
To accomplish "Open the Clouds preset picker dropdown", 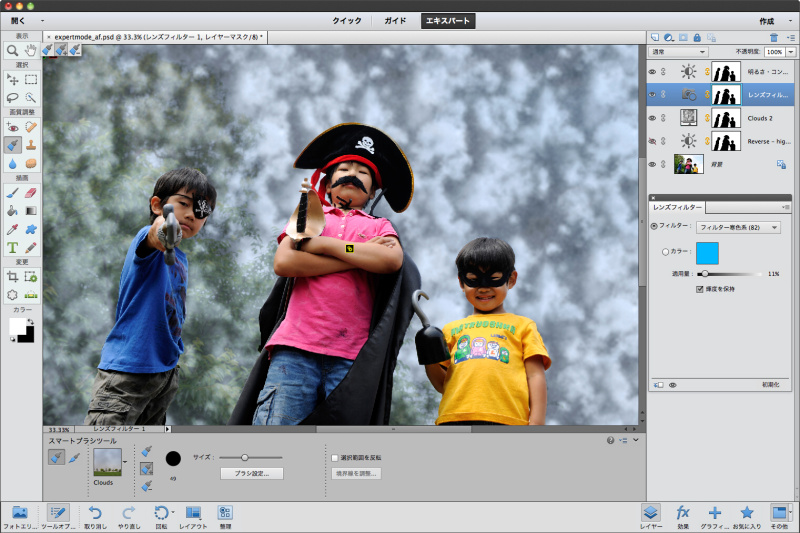I will pos(126,462).
